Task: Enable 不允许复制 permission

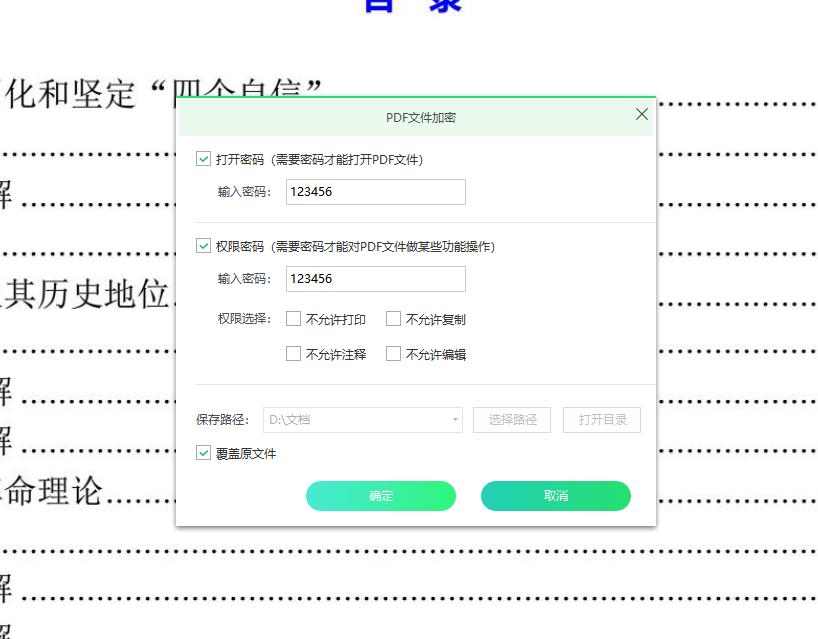Action: [393, 319]
